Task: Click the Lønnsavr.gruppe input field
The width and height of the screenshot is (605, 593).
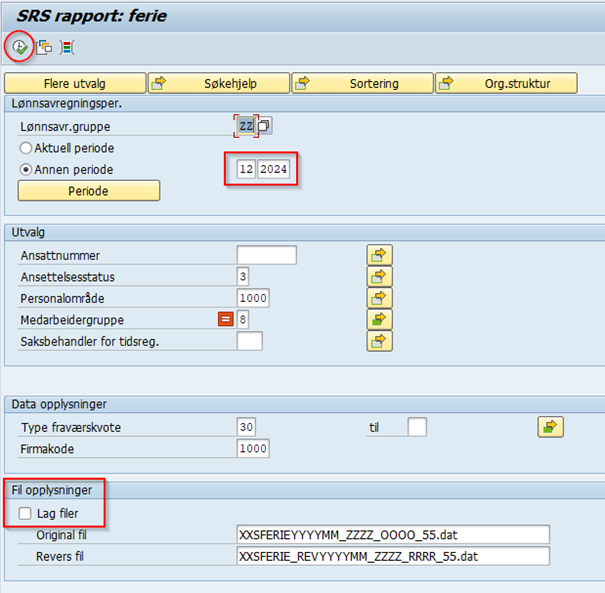Action: pyautogui.click(x=246, y=126)
